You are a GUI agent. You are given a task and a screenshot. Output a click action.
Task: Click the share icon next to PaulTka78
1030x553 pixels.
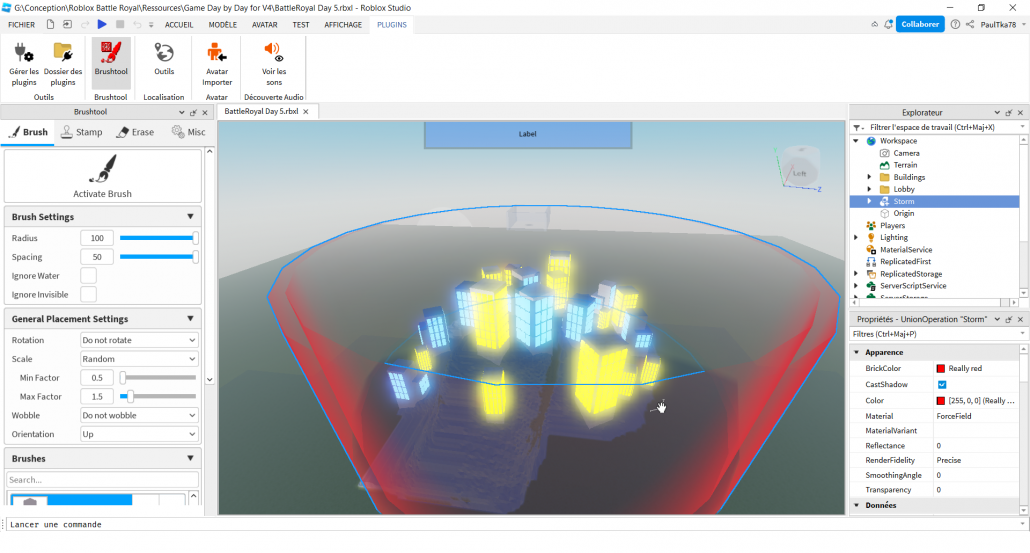[970, 24]
